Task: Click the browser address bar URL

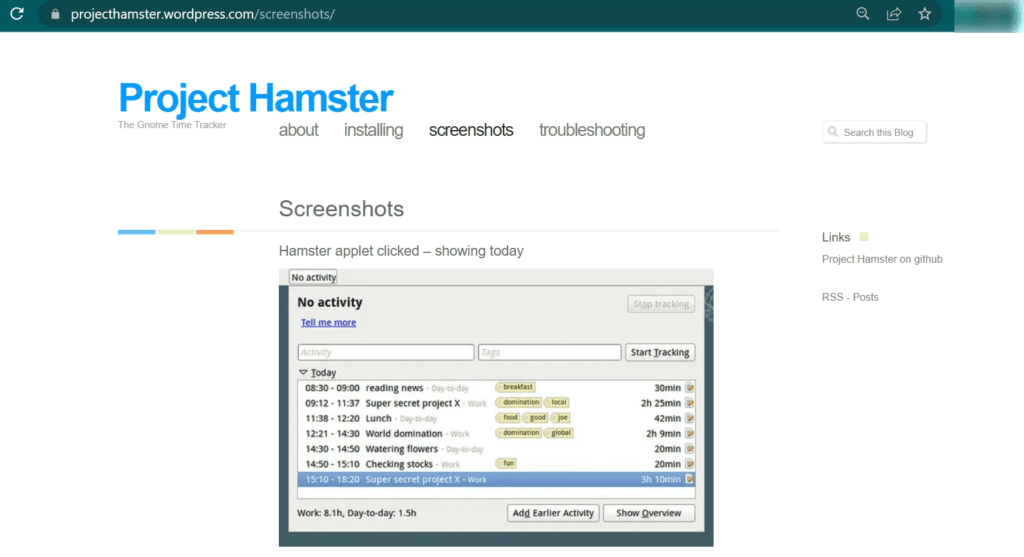Action: (x=203, y=14)
